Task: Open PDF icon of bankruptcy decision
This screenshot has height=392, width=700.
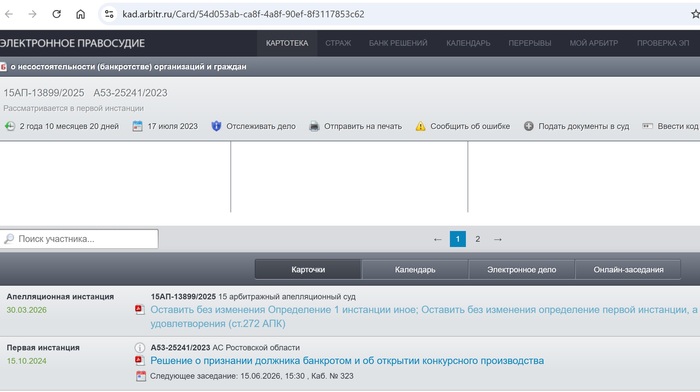Action: [140, 360]
